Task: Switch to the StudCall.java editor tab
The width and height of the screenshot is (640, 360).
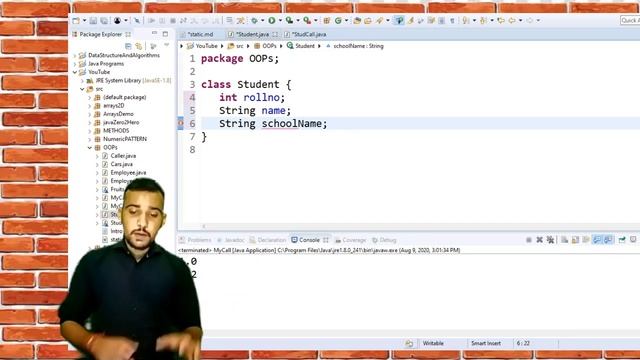Action: tap(306, 34)
